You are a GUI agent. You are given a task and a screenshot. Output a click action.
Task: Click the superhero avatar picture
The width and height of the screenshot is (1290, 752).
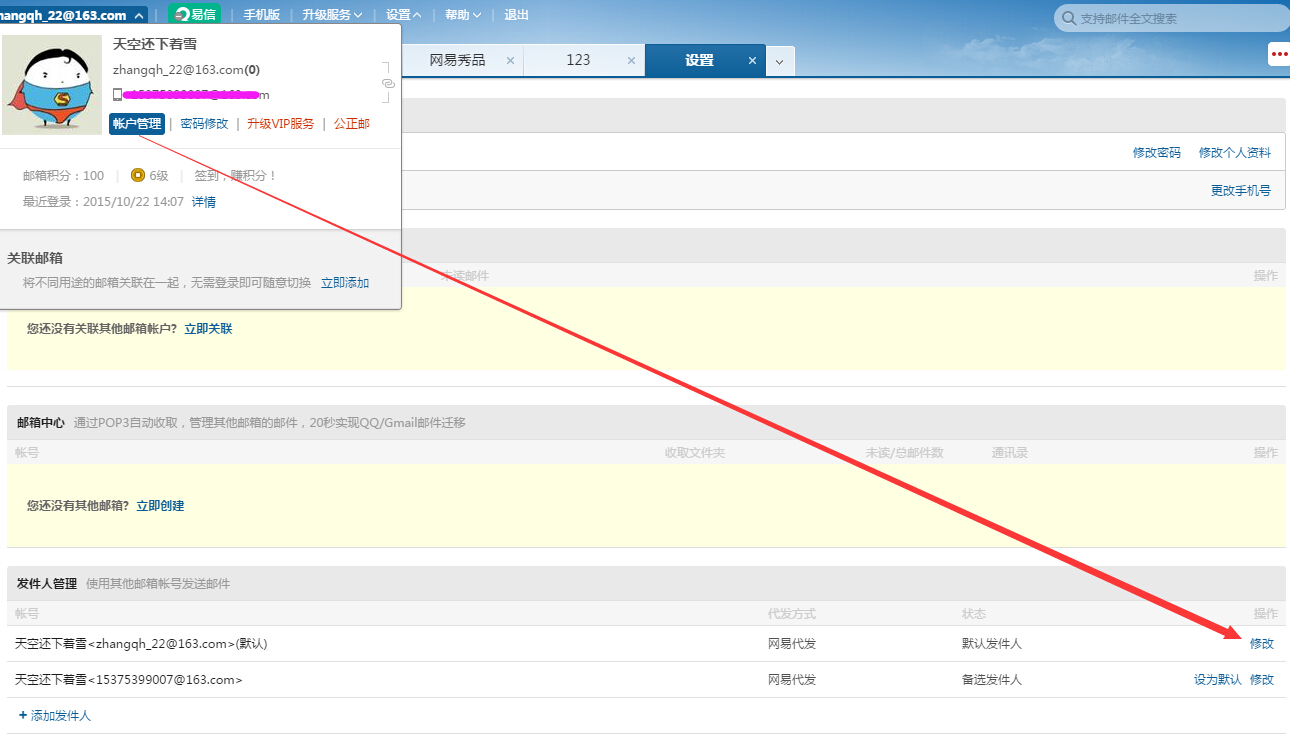coord(52,85)
